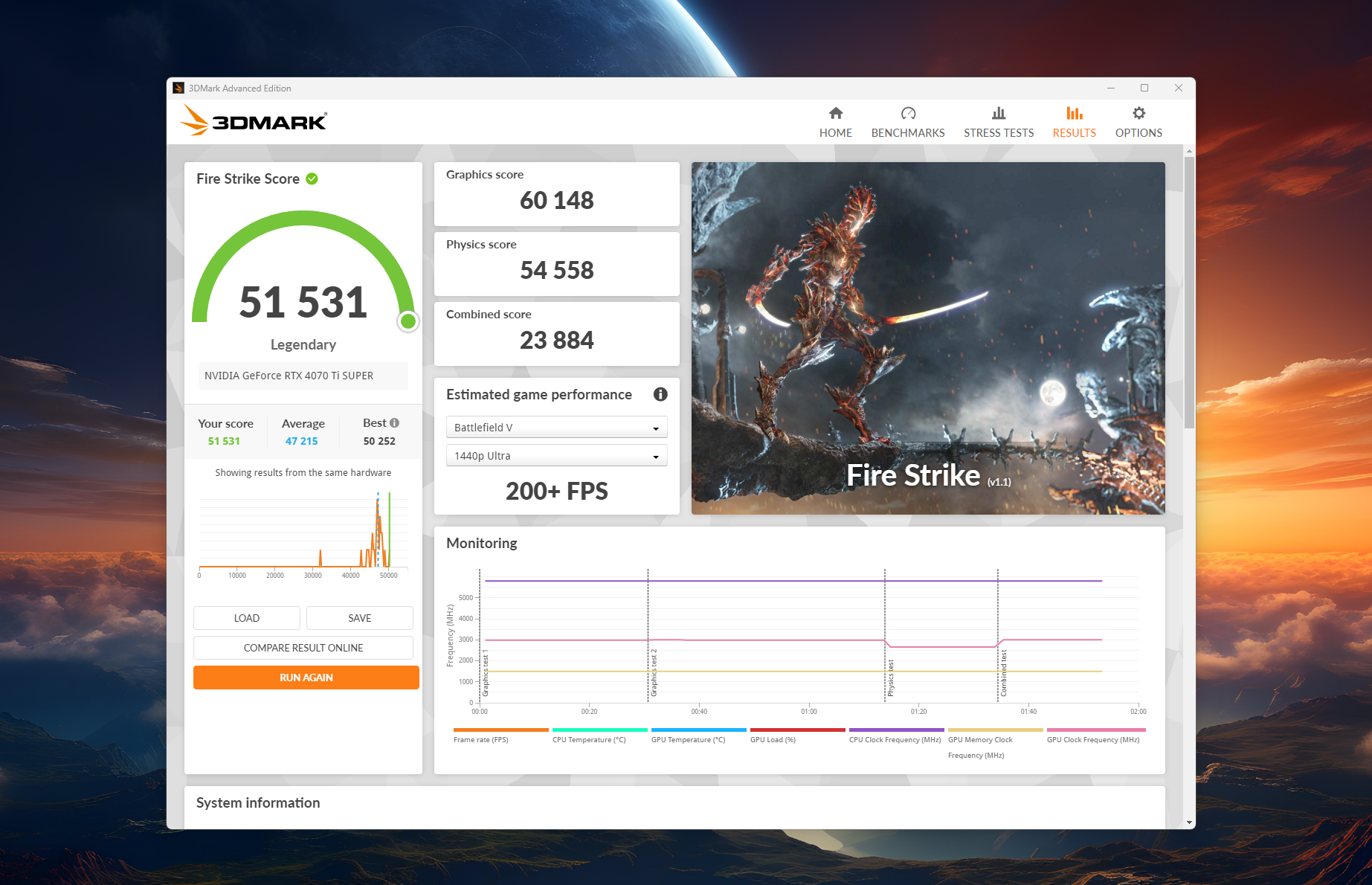The image size is (1372, 885).
Task: Toggle CPU Clock Frequency legend item
Action: click(x=896, y=736)
